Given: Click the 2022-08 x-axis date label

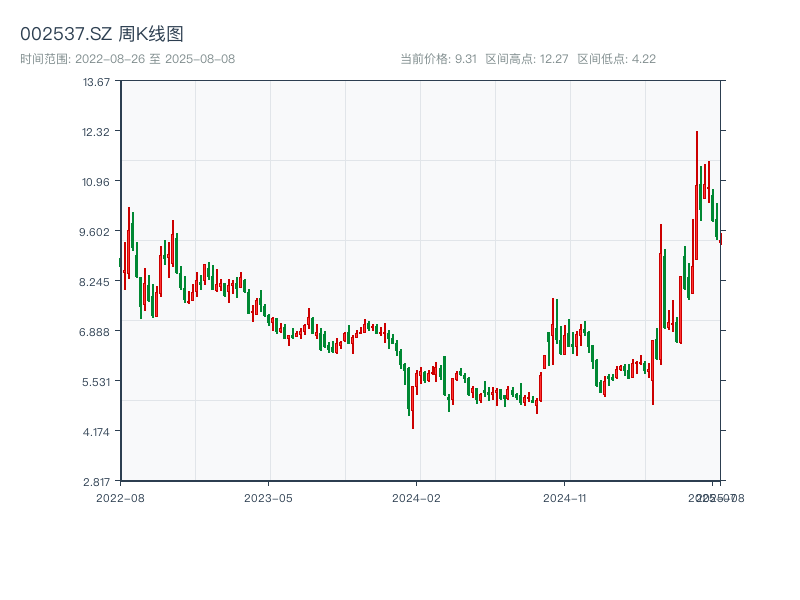Looking at the screenshot, I should (x=120, y=497).
